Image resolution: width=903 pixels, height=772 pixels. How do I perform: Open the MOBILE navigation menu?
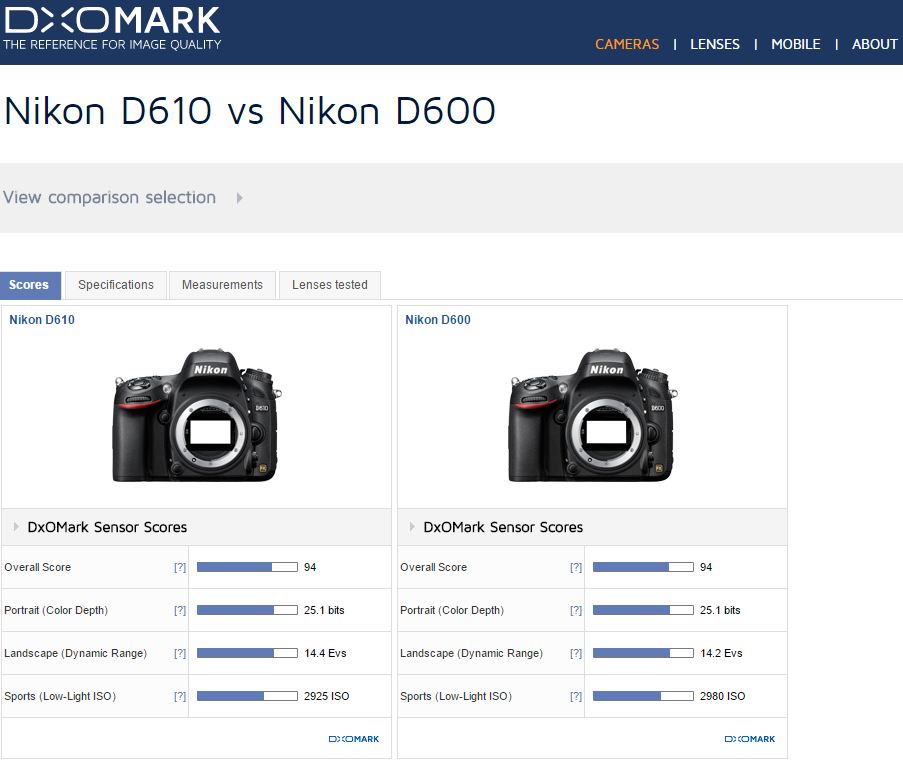pyautogui.click(x=795, y=44)
